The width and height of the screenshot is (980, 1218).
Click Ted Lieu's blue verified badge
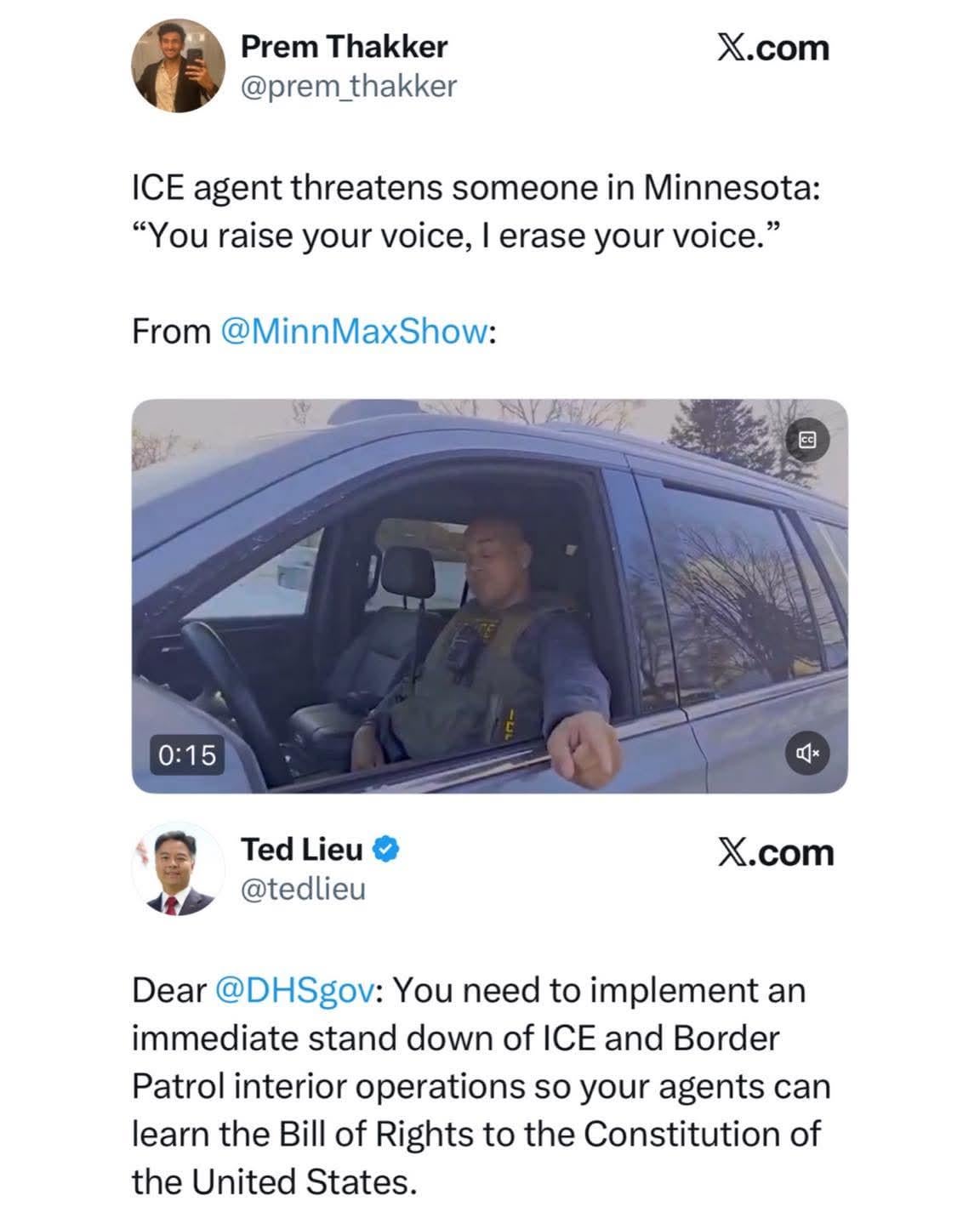[385, 849]
